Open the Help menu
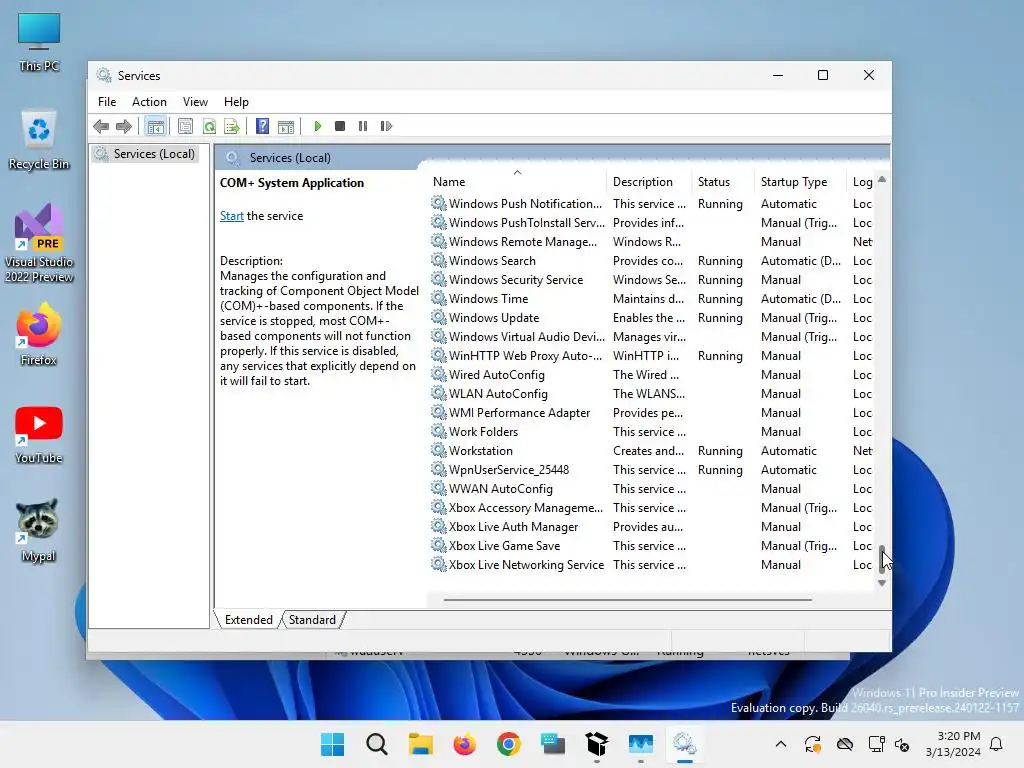Screen dimensions: 1024x768 pos(236,102)
